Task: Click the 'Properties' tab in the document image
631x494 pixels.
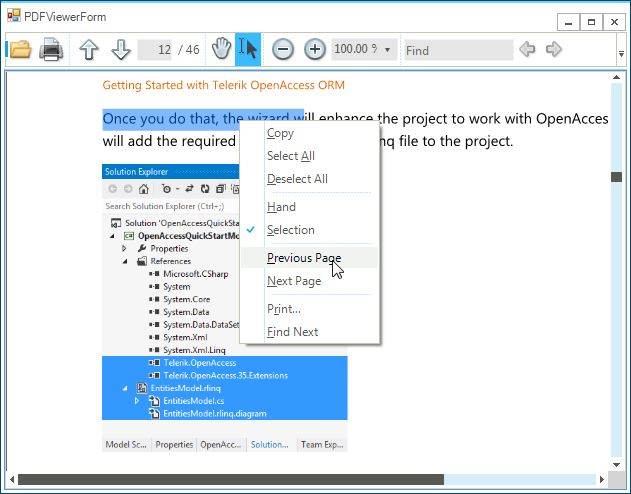Action: tap(174, 445)
